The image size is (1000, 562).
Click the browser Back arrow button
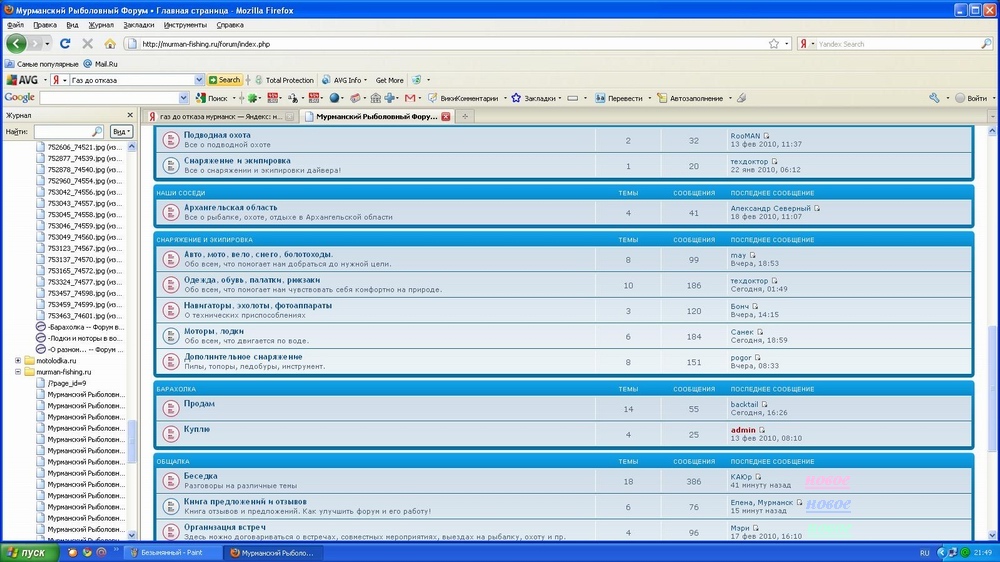(x=17, y=44)
